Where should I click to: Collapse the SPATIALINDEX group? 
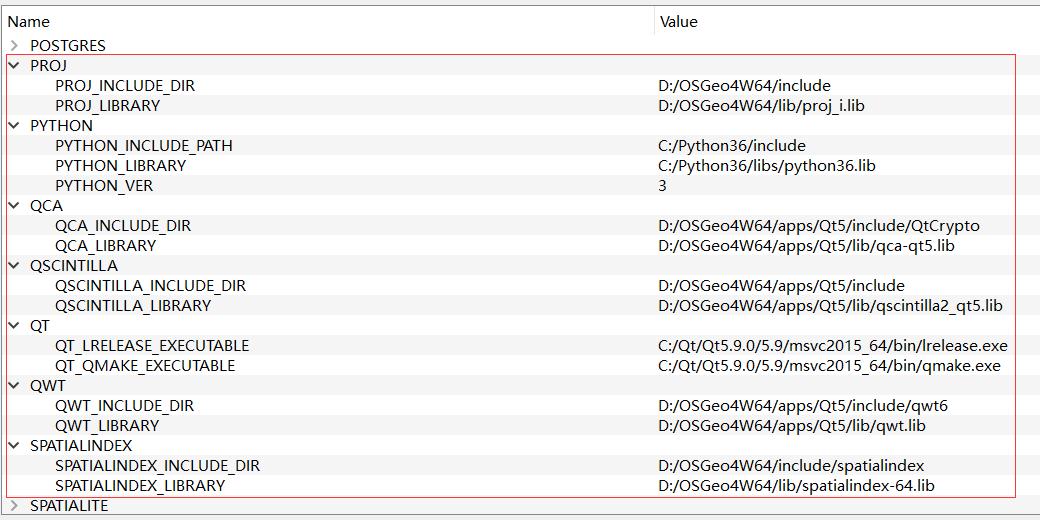tap(14, 444)
